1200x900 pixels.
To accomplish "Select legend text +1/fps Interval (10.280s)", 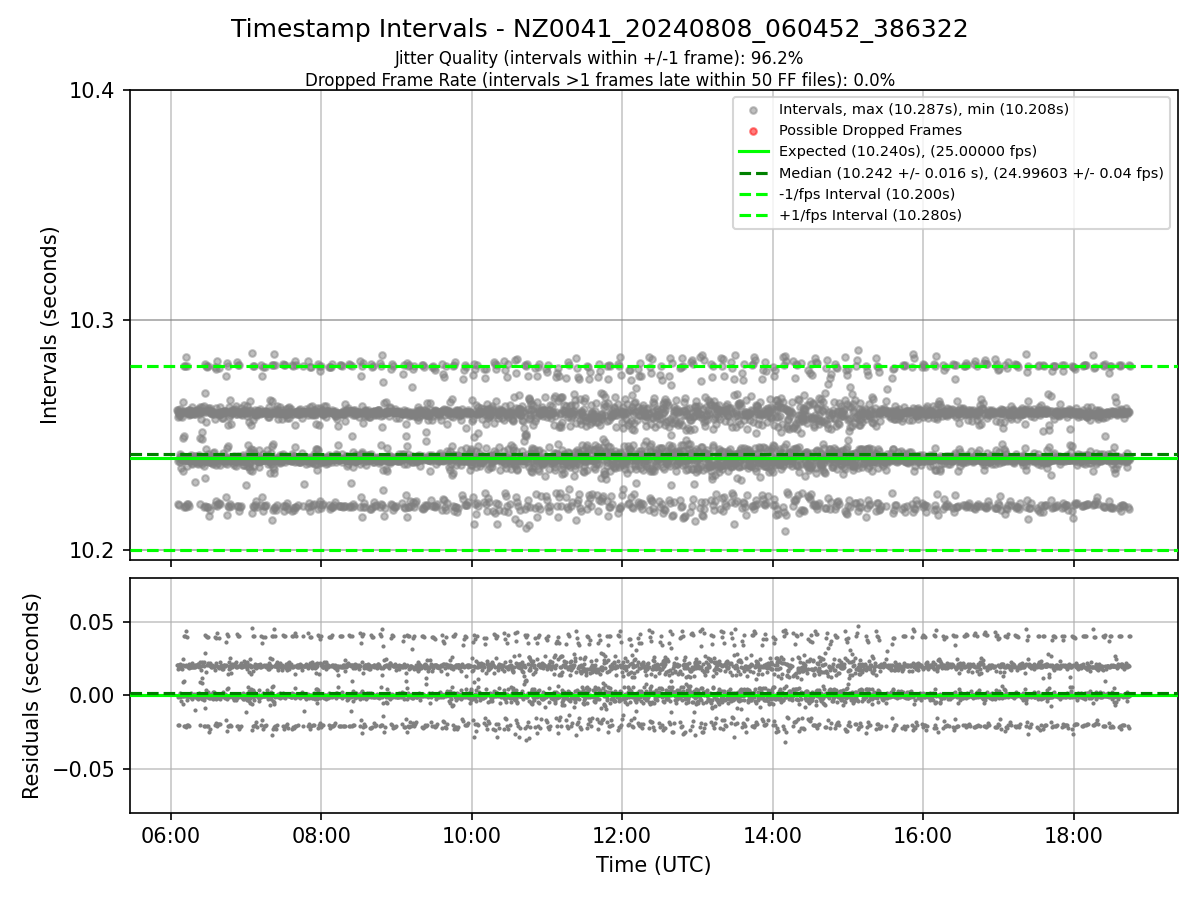I will pos(870,215).
